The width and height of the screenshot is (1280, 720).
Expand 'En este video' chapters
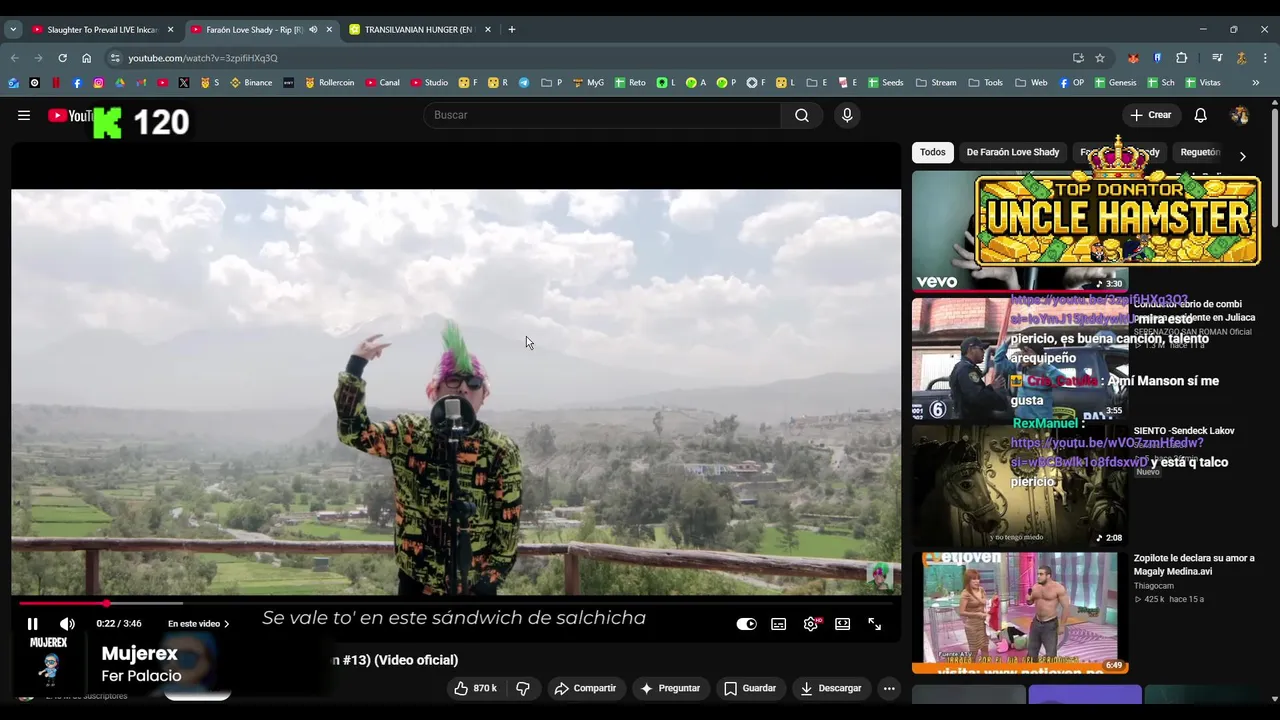(x=199, y=624)
